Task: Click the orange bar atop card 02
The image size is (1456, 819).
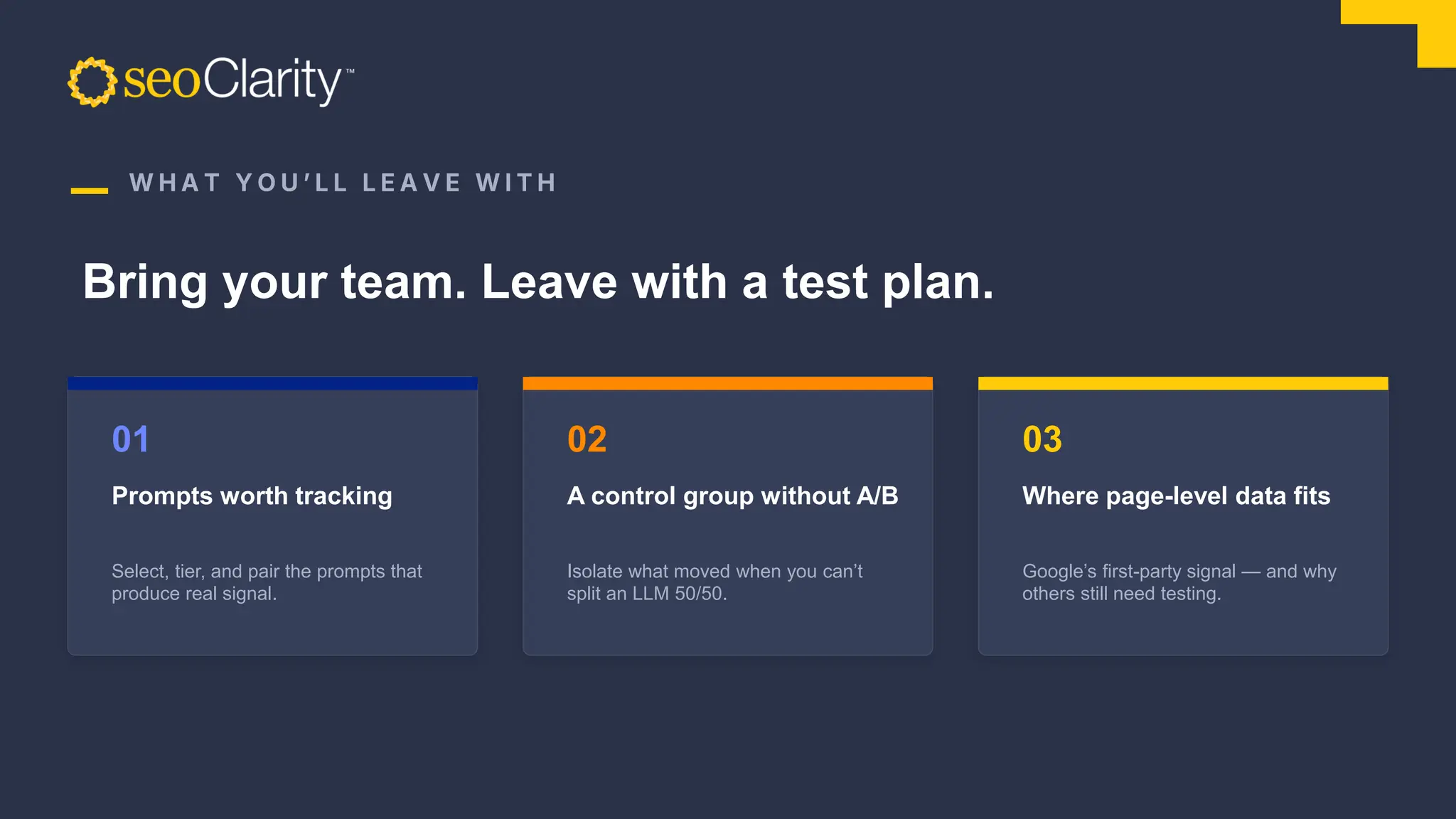Action: [x=727, y=383]
